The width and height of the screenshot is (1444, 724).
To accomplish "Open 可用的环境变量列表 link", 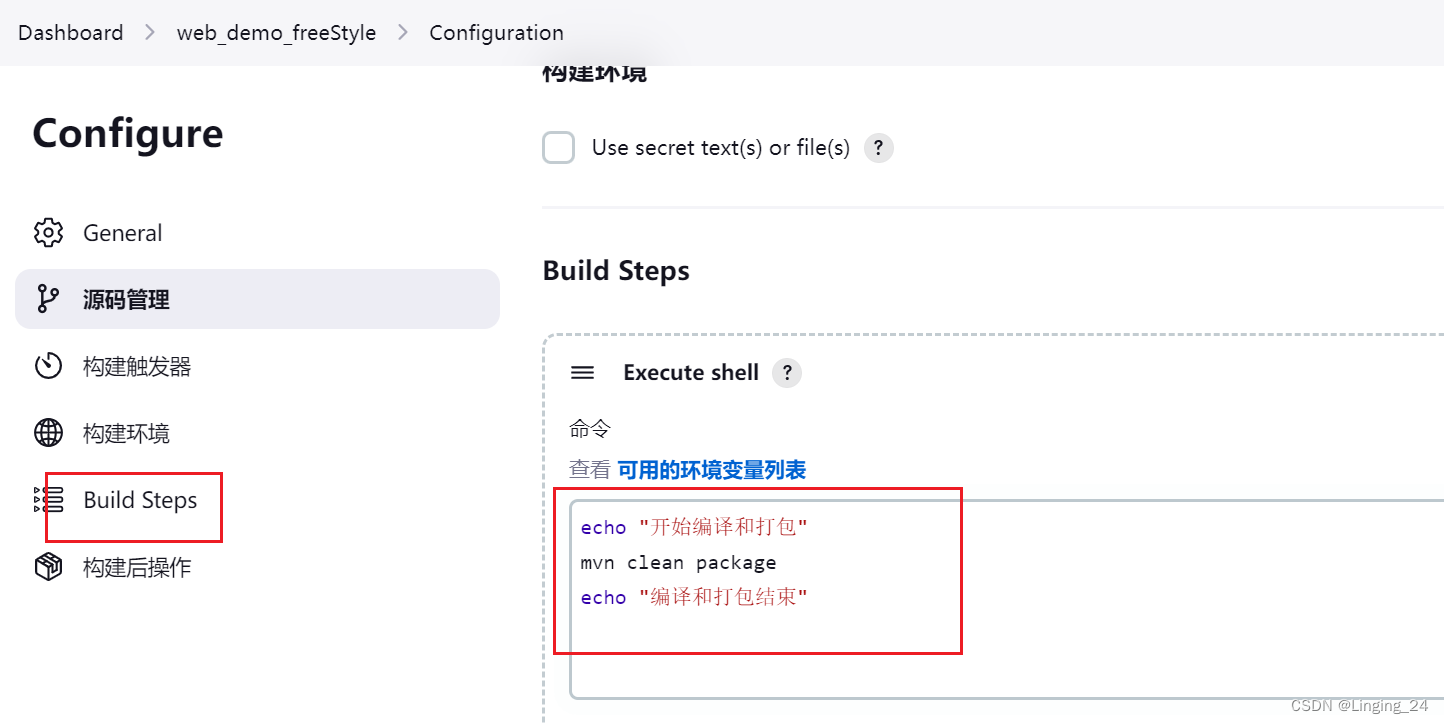I will (712, 470).
